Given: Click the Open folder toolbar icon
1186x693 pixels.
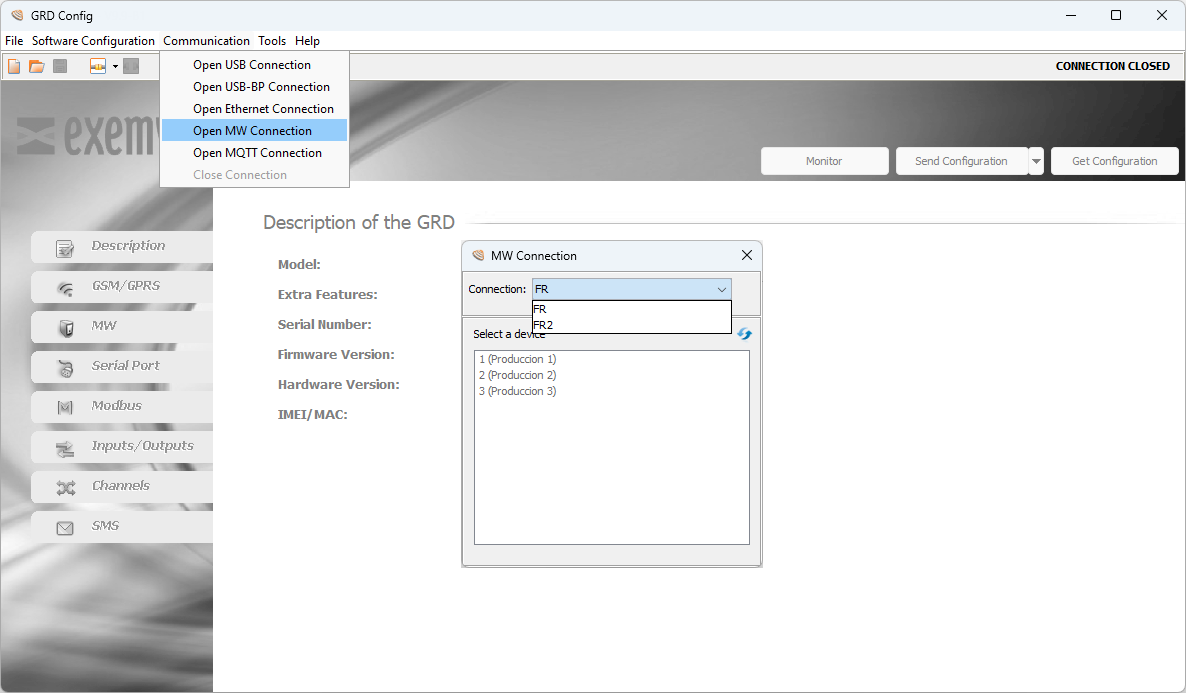Looking at the screenshot, I should point(37,66).
